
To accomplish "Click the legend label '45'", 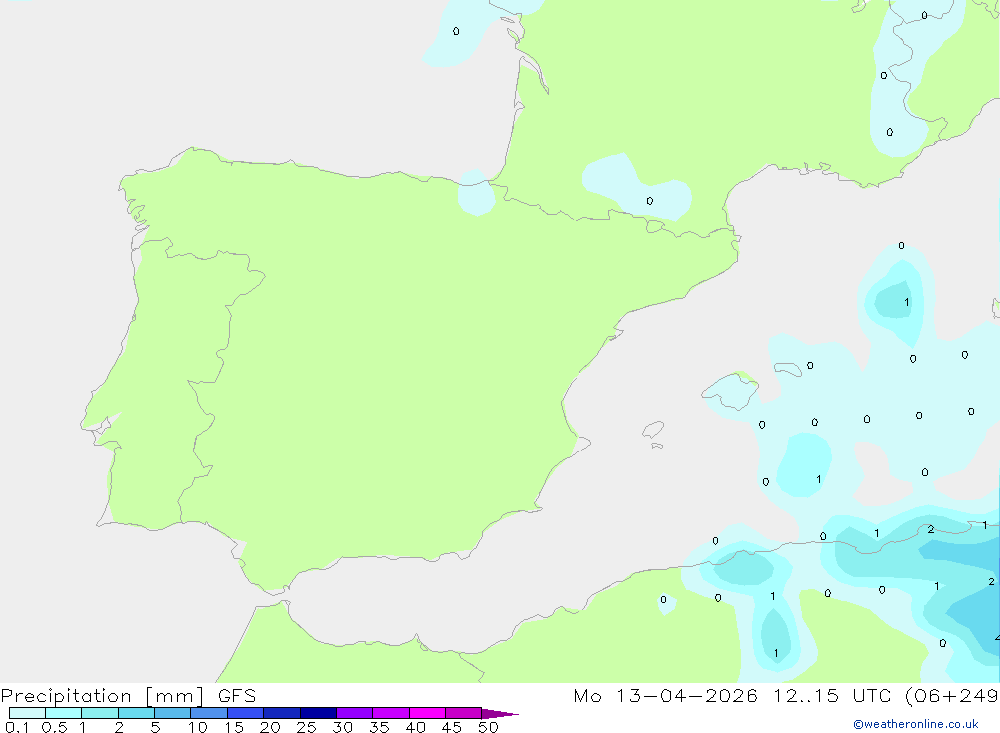I will (452, 727).
